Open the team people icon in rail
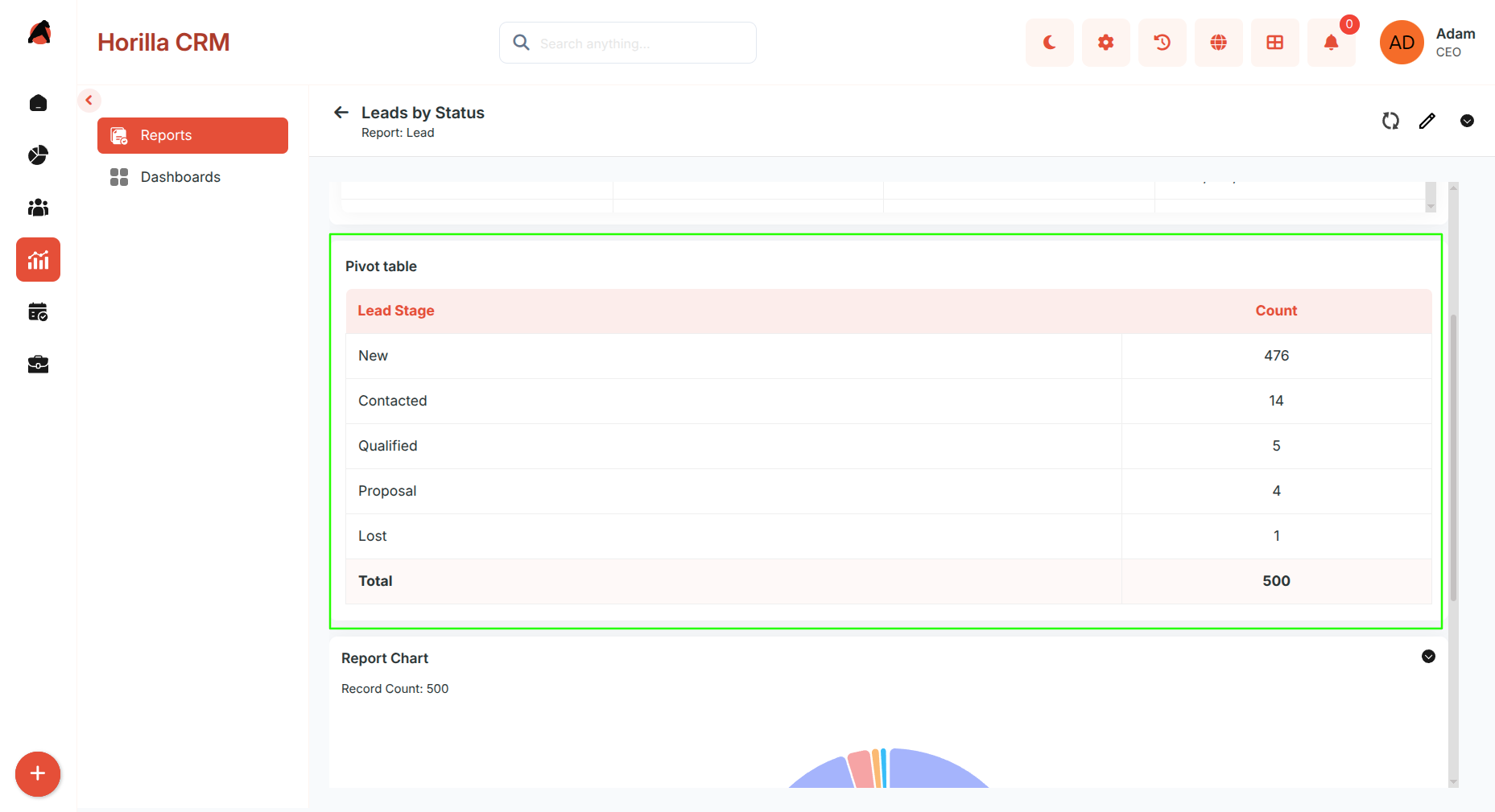 [38, 208]
